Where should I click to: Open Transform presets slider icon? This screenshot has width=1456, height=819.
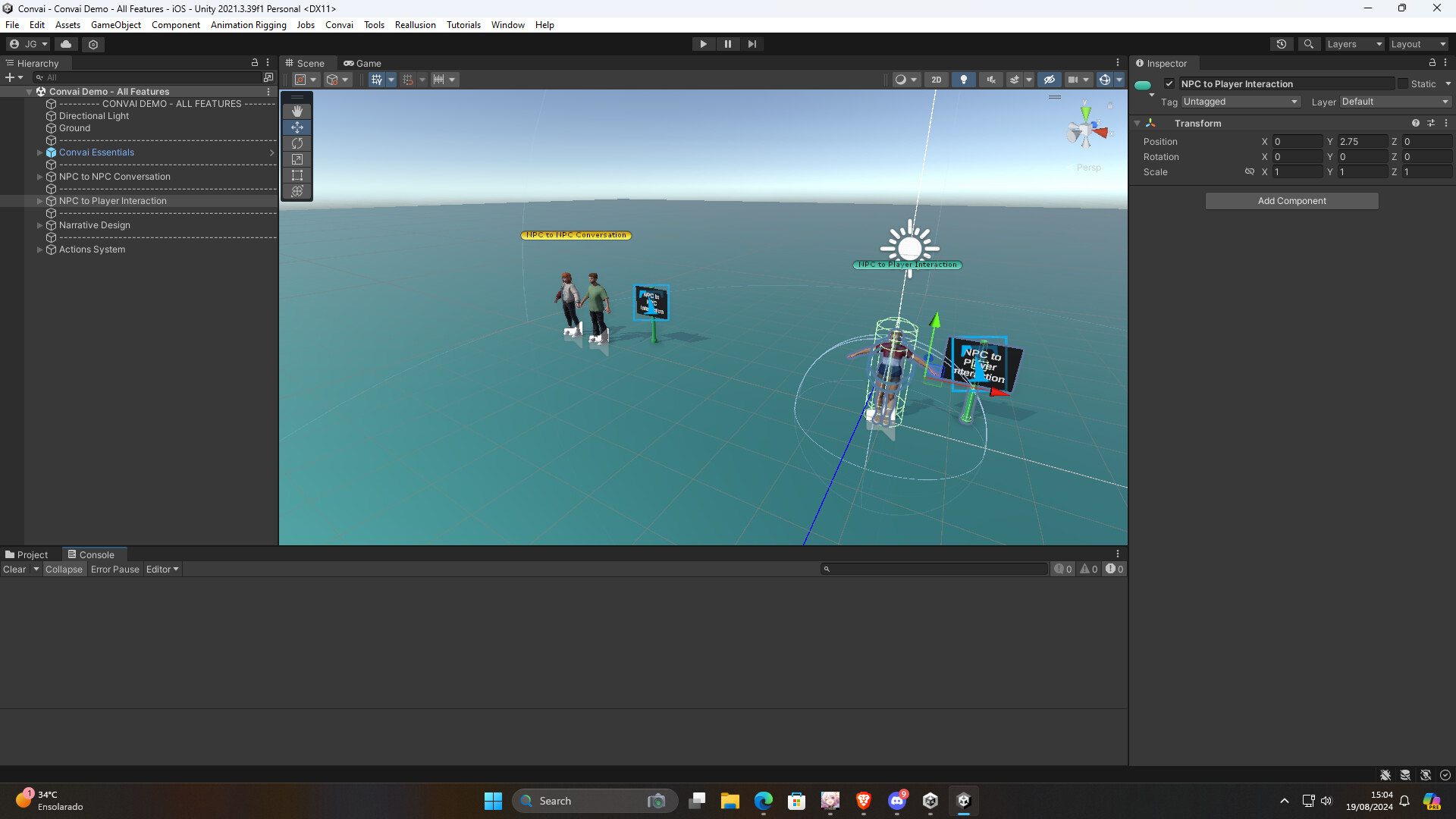pyautogui.click(x=1431, y=124)
